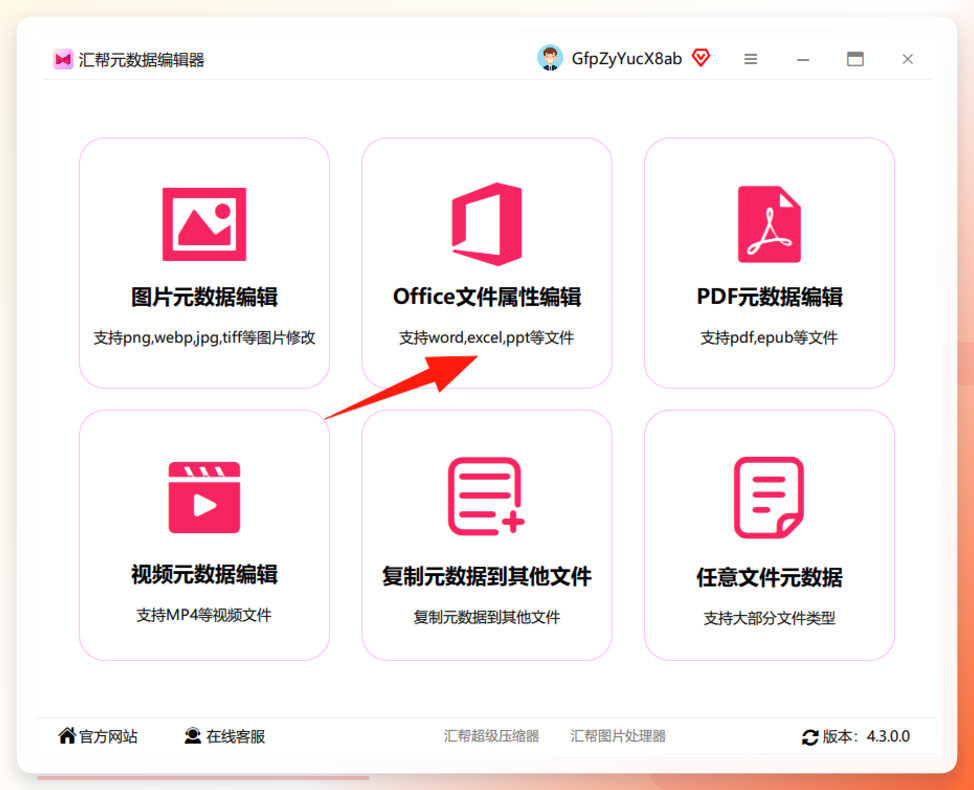Image resolution: width=974 pixels, height=790 pixels.
Task: Click 支持pdf,epub等文件 description
Action: 769,338
